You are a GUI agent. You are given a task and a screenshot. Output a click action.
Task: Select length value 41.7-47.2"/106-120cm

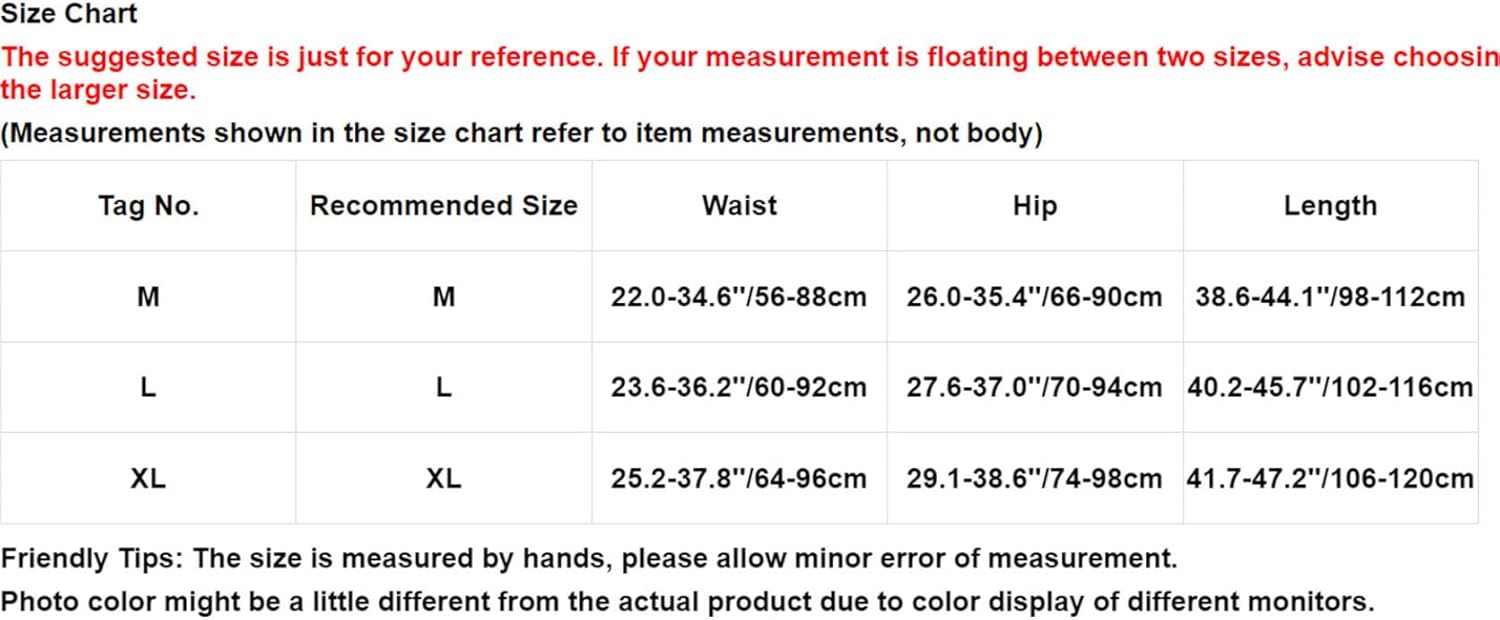click(1330, 479)
